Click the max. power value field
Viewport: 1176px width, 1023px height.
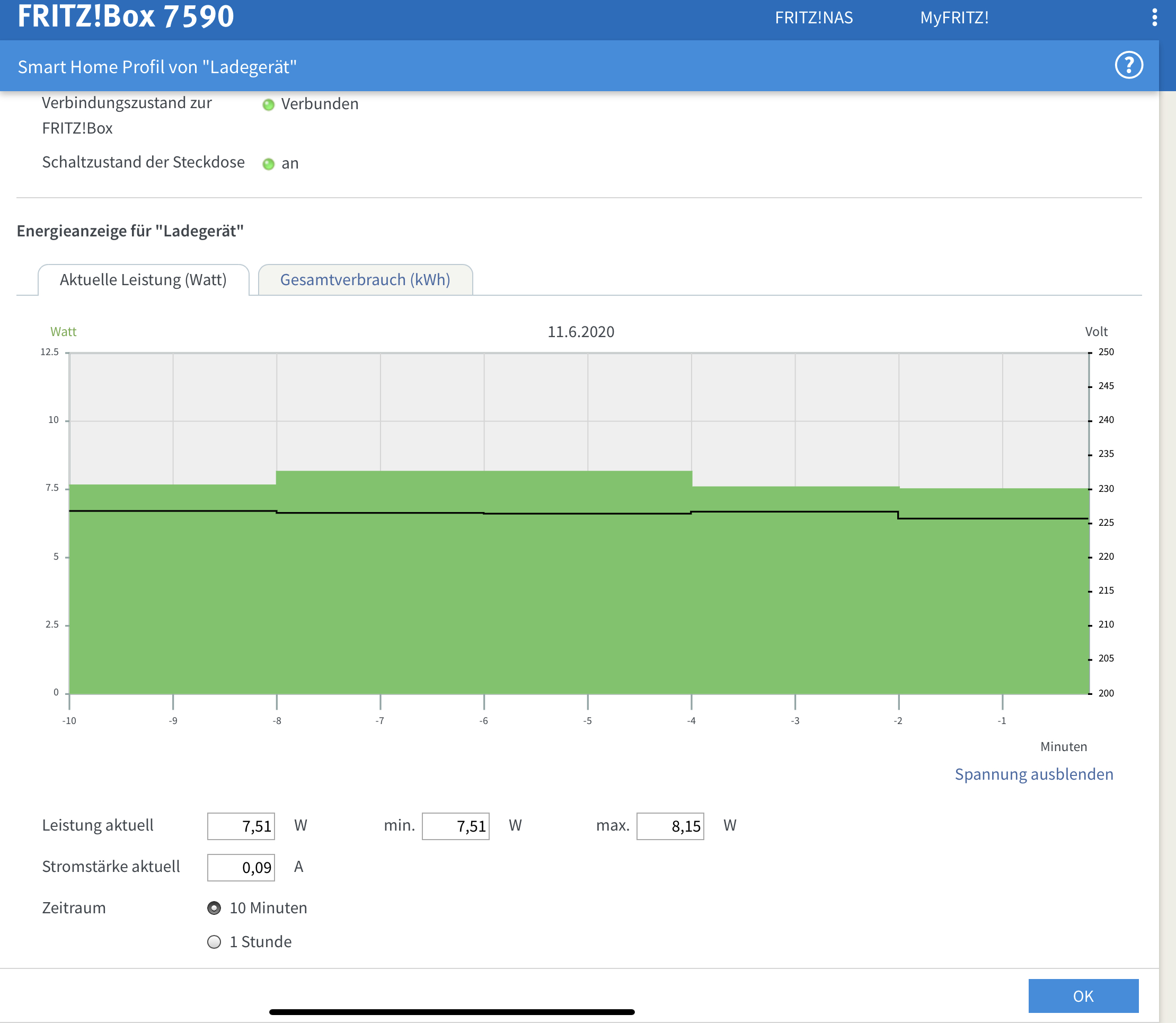coord(670,826)
